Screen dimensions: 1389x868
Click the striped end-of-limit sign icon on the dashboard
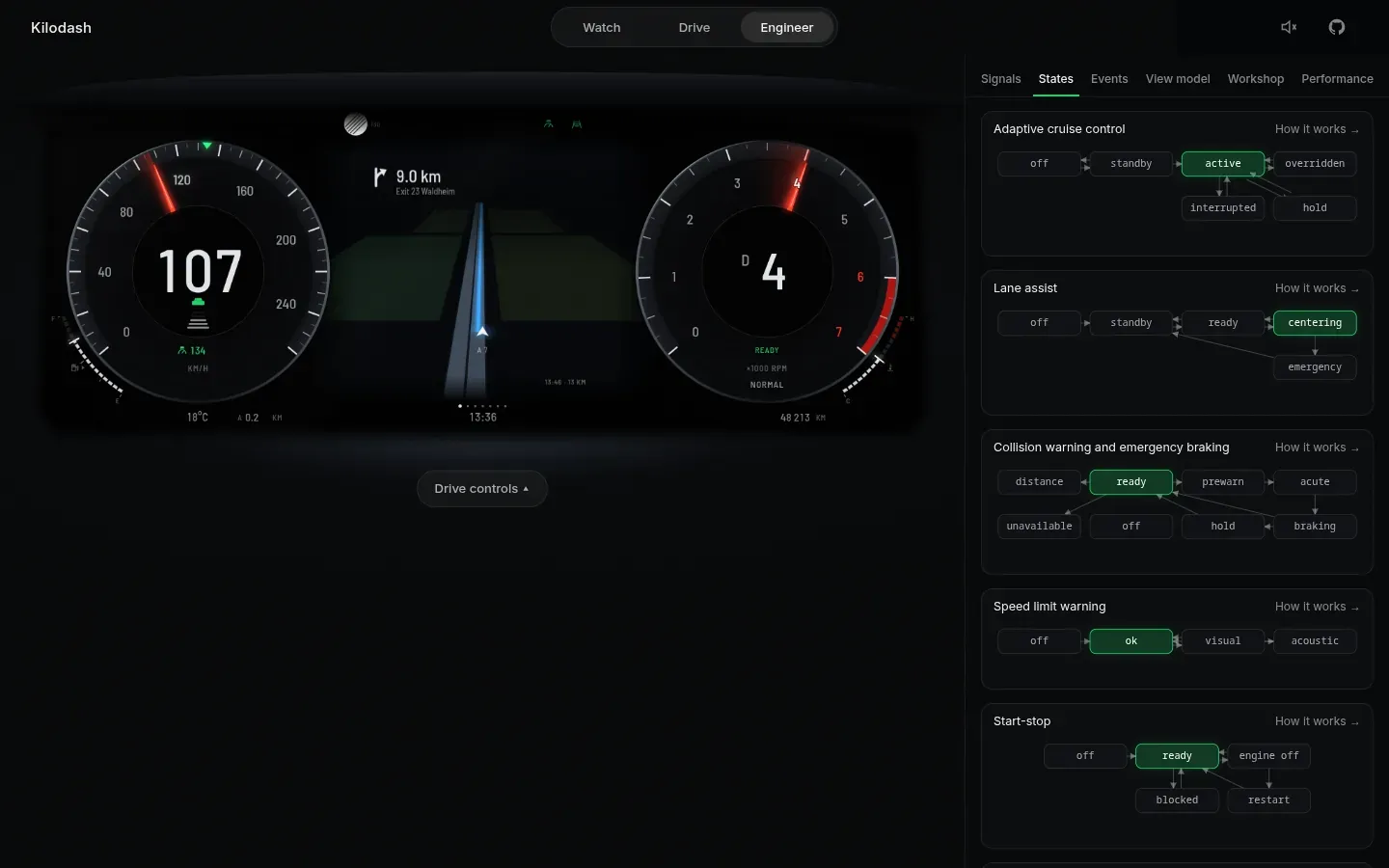pos(356,124)
